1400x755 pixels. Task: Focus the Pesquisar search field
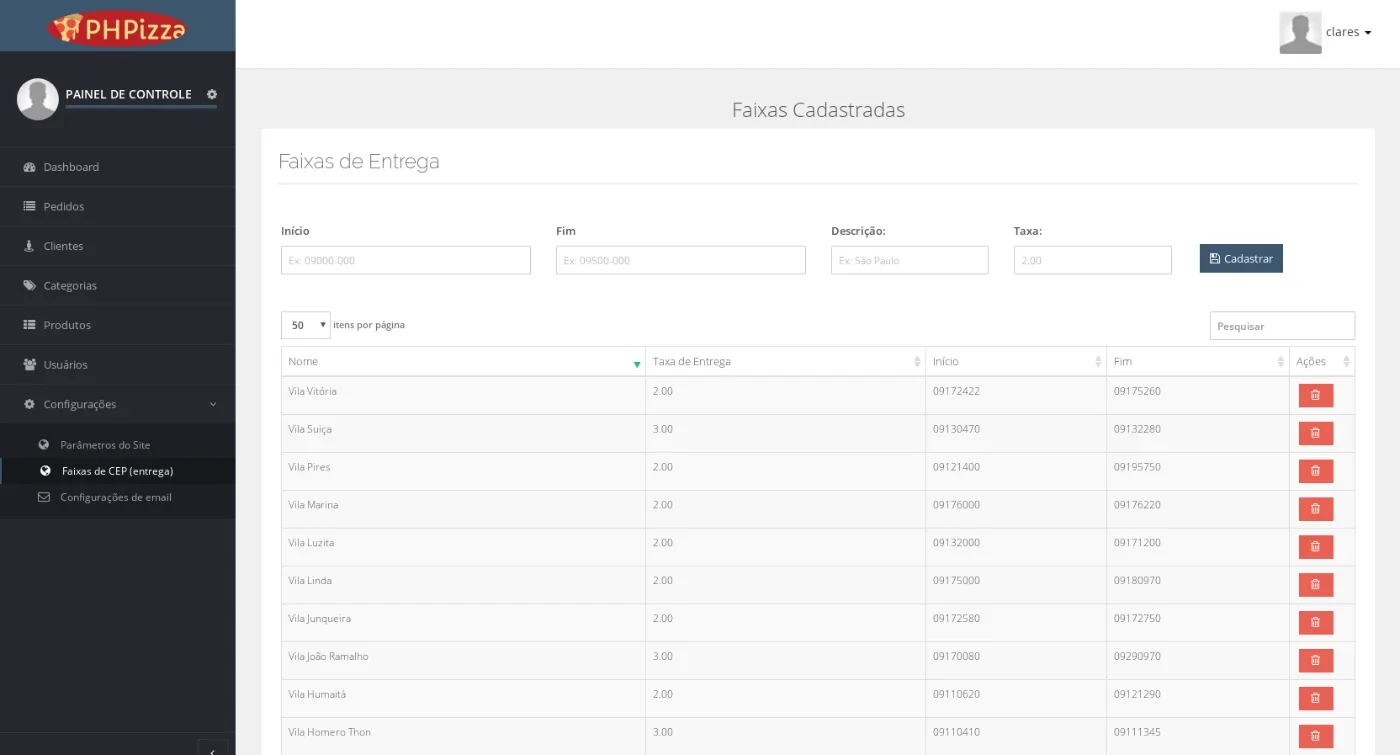1282,326
